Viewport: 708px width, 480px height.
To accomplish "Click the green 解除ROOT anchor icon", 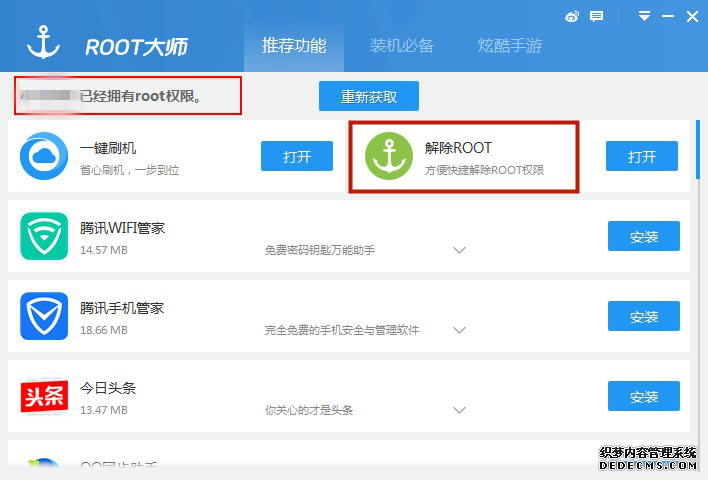I will tap(389, 156).
